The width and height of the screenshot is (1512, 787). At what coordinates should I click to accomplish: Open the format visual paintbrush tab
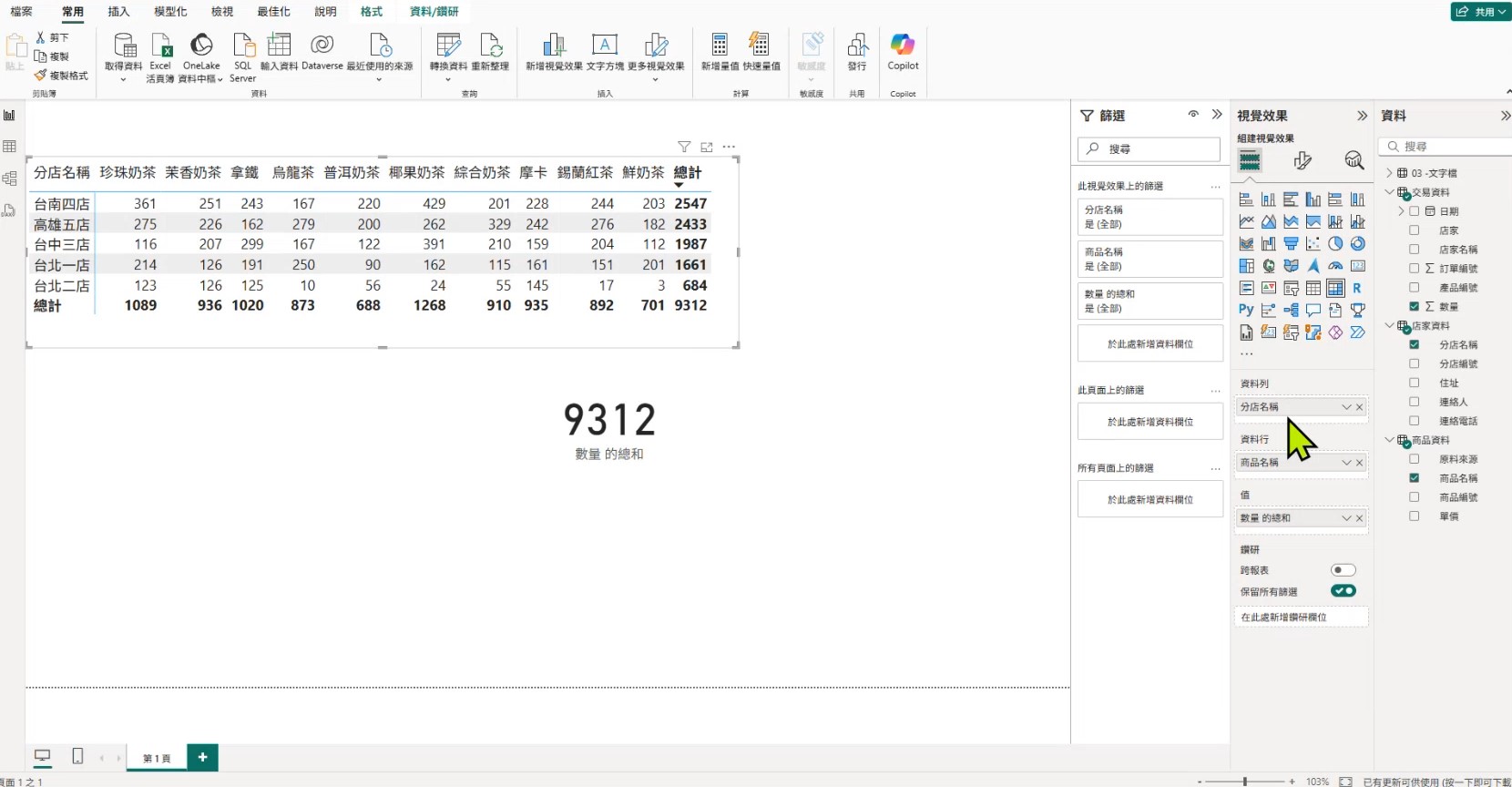[x=1303, y=161]
